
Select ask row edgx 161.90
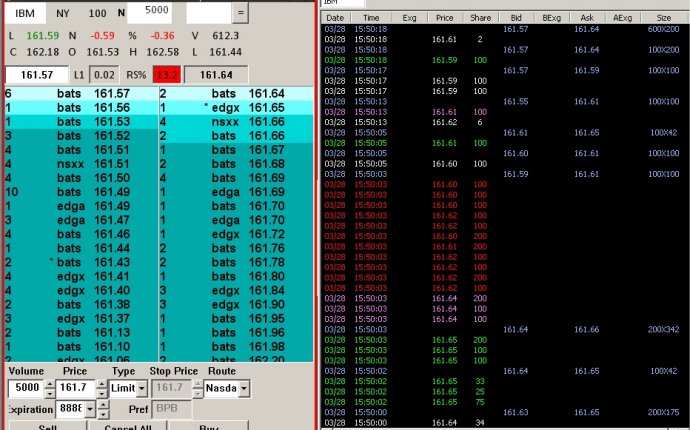pyautogui.click(x=236, y=305)
